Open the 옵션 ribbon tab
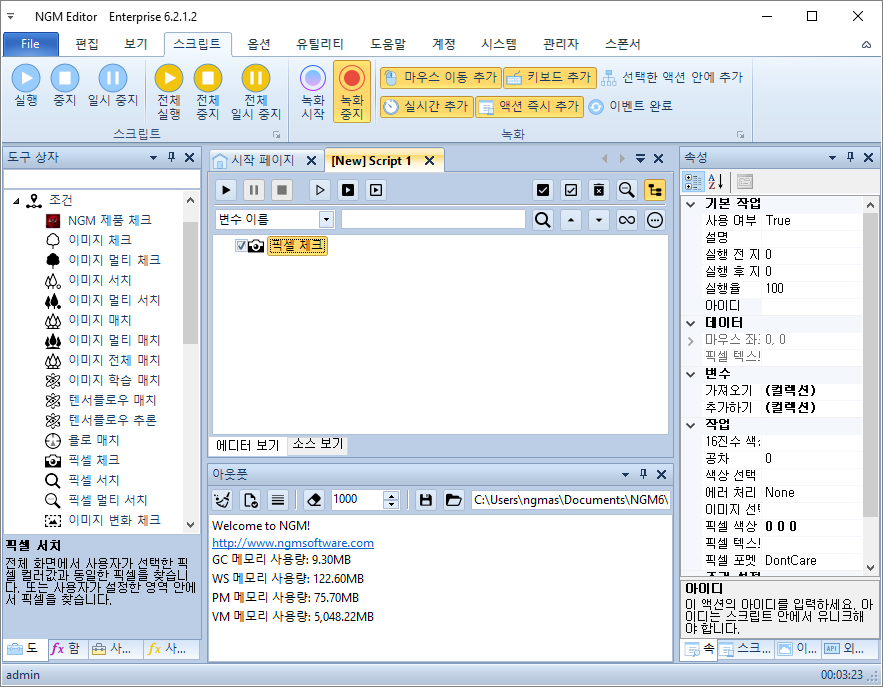This screenshot has width=883, height=687. point(258,44)
